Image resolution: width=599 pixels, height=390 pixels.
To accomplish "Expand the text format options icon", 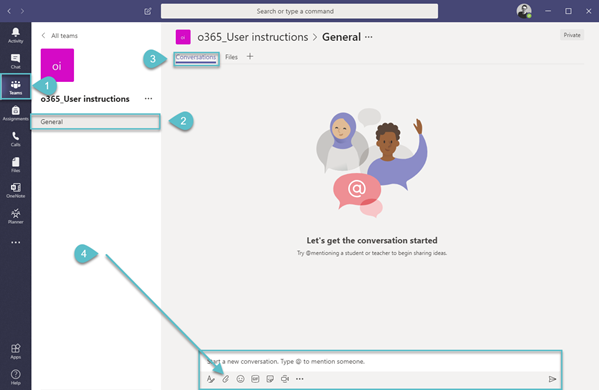I will (x=210, y=379).
